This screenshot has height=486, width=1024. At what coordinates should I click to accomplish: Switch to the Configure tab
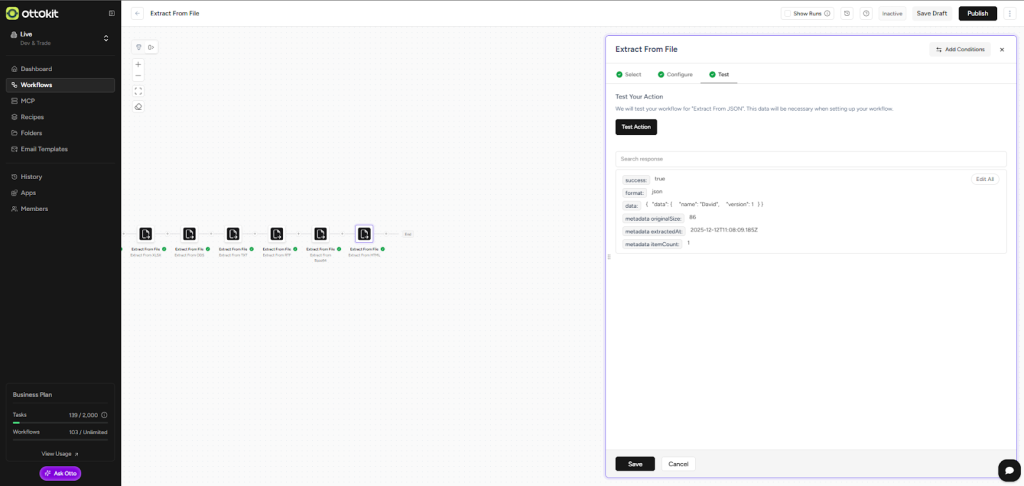coord(675,75)
